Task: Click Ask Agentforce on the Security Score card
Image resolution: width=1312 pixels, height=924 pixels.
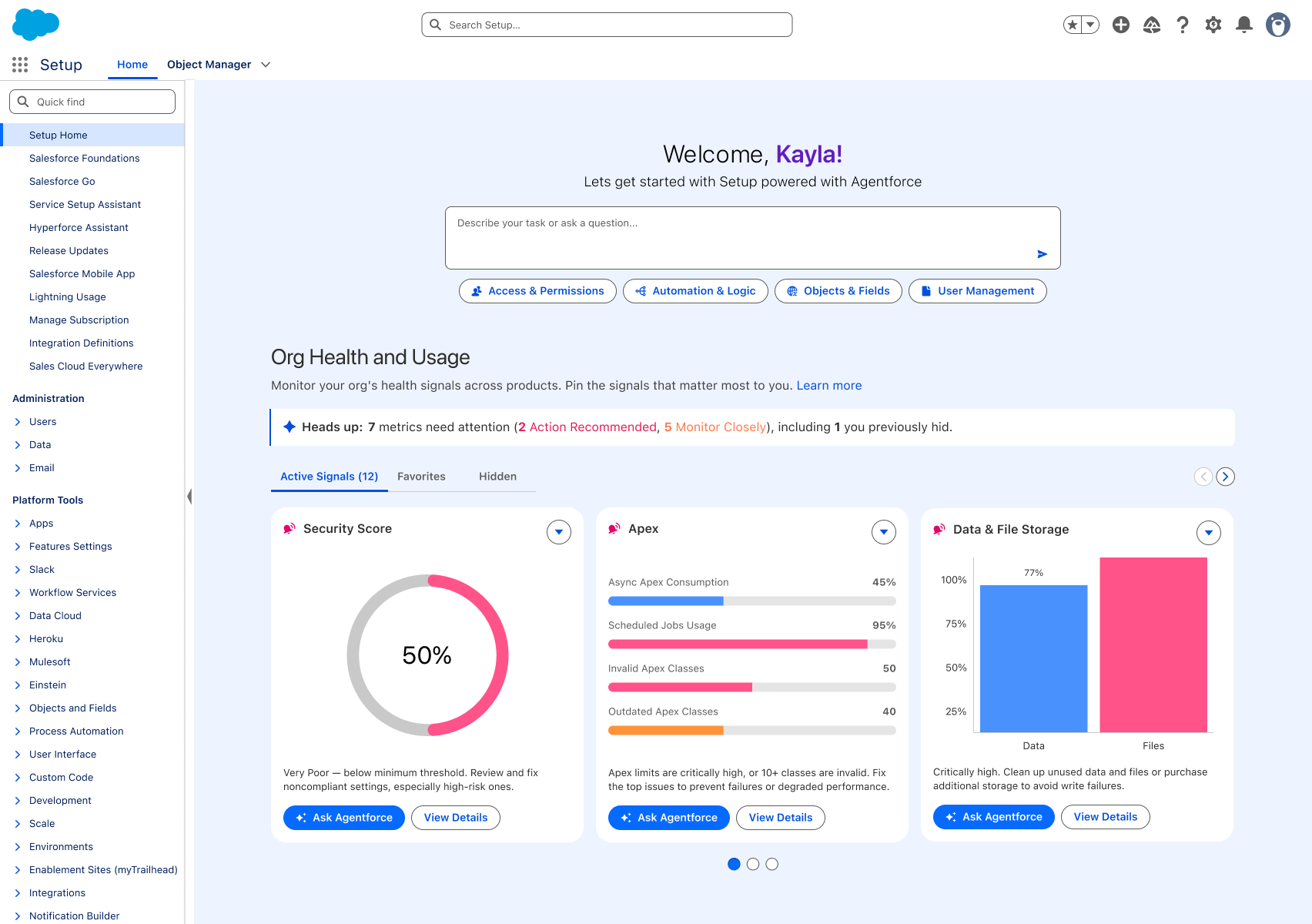Action: 344,818
